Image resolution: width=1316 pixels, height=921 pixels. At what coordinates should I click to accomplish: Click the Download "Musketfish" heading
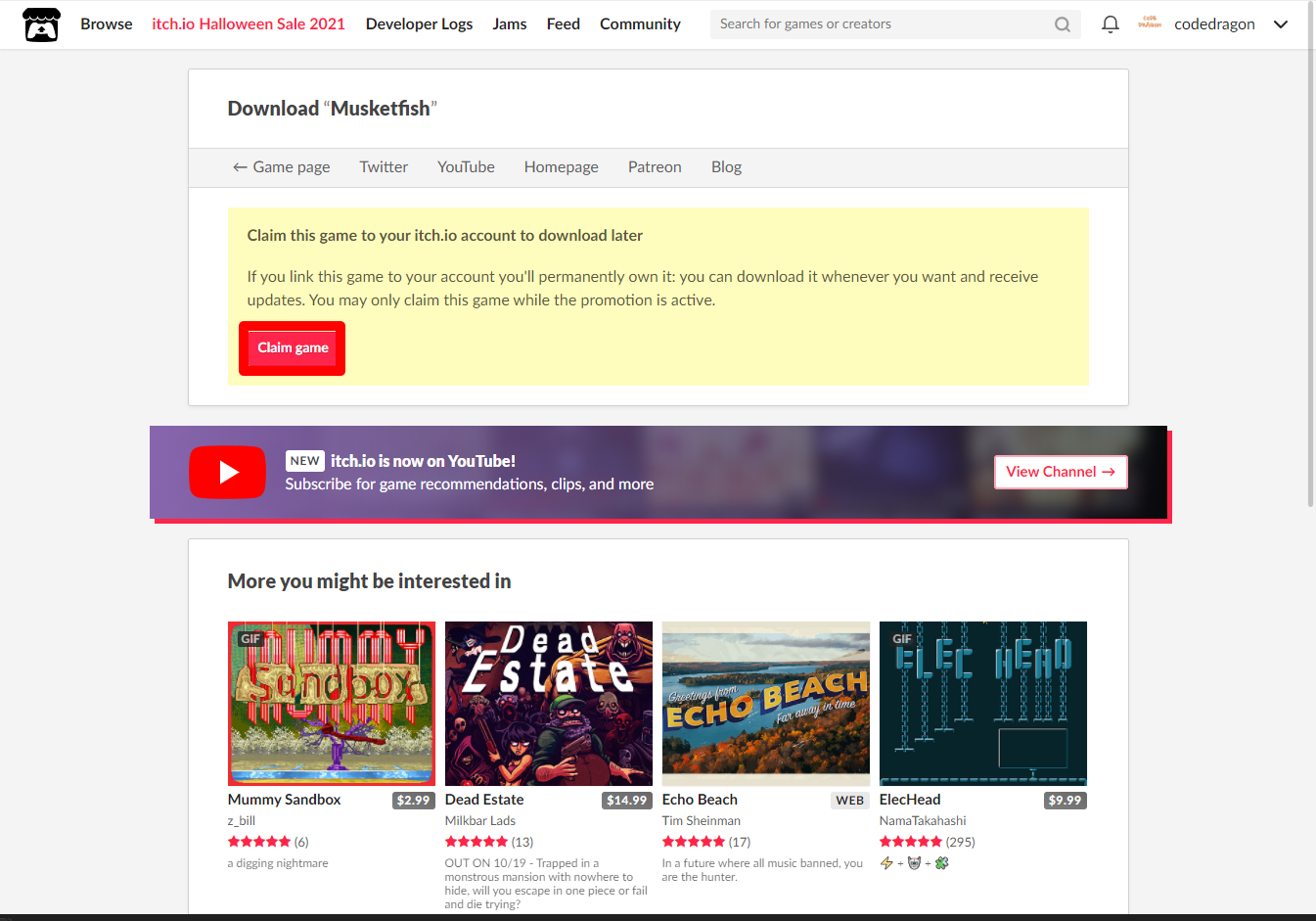pyautogui.click(x=333, y=109)
